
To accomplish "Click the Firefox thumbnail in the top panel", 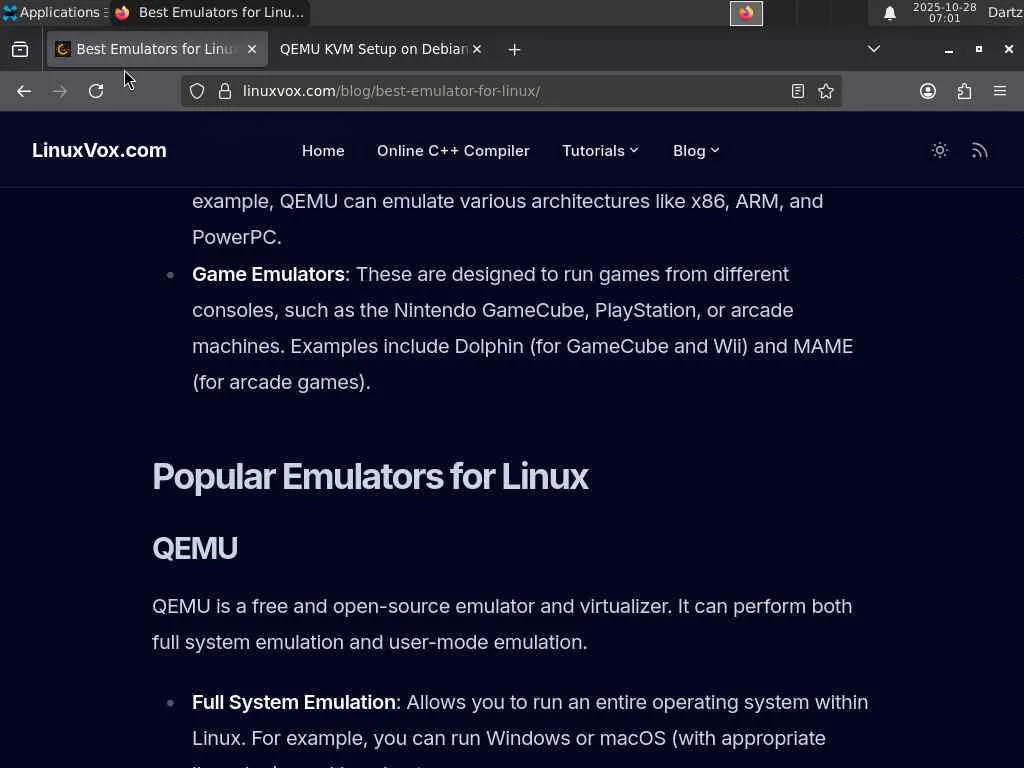I will coord(746,13).
